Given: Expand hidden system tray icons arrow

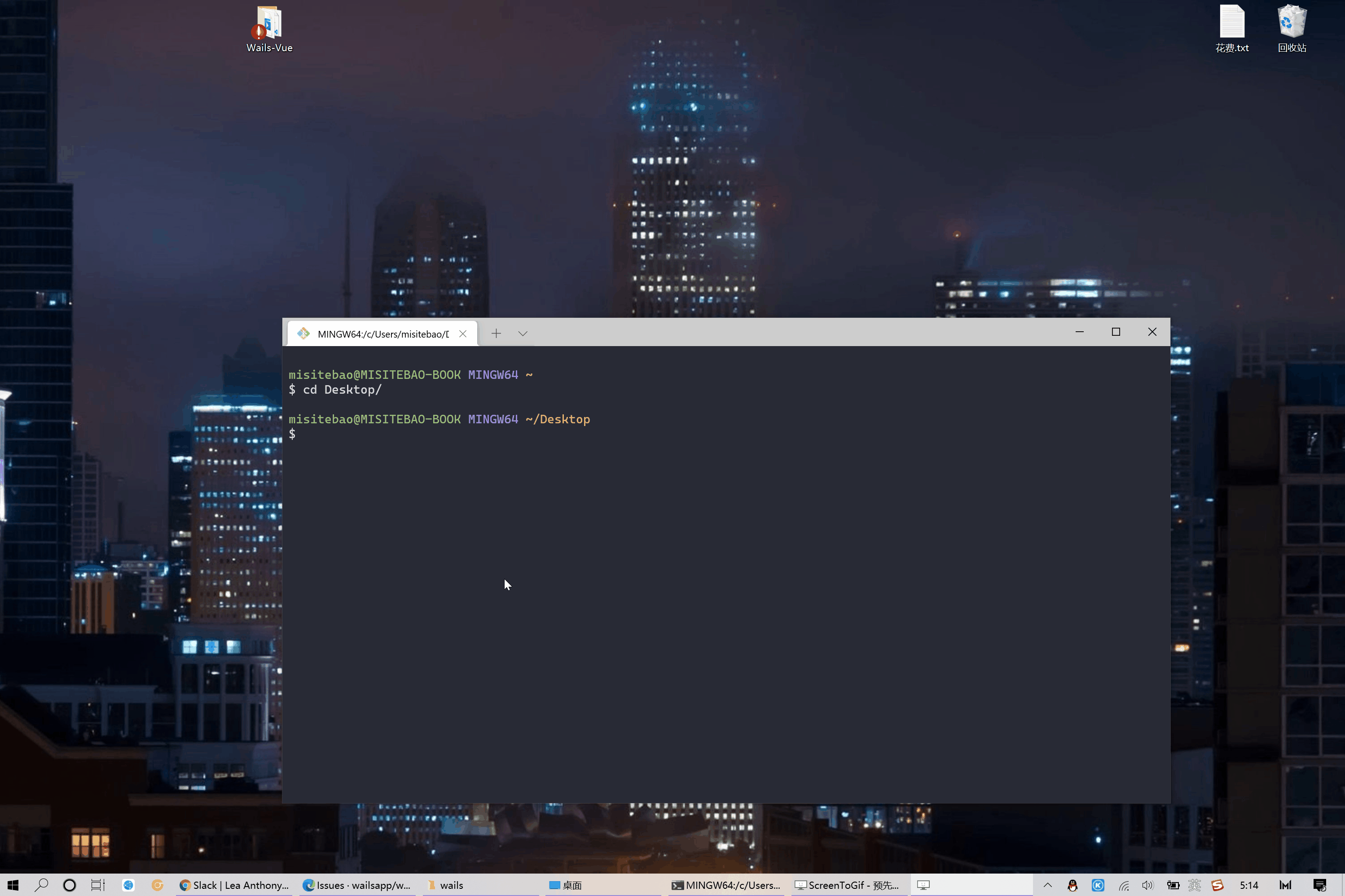Looking at the screenshot, I should (x=1047, y=885).
